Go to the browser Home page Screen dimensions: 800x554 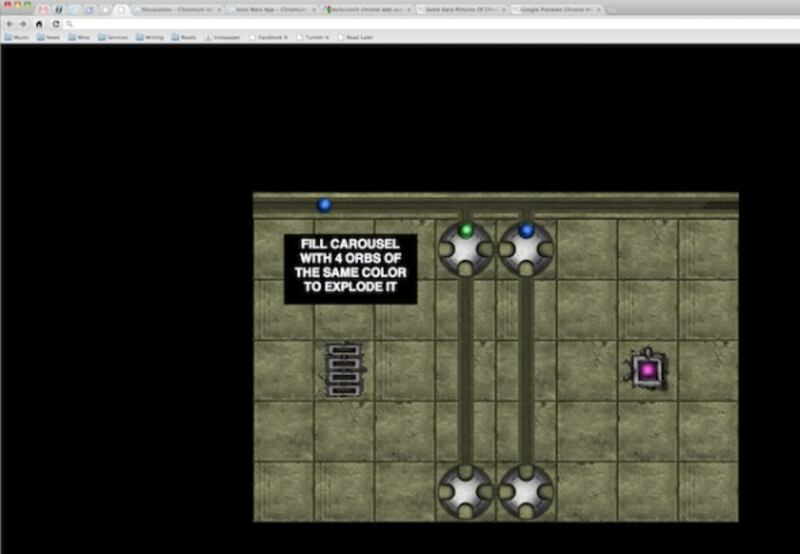pos(39,23)
